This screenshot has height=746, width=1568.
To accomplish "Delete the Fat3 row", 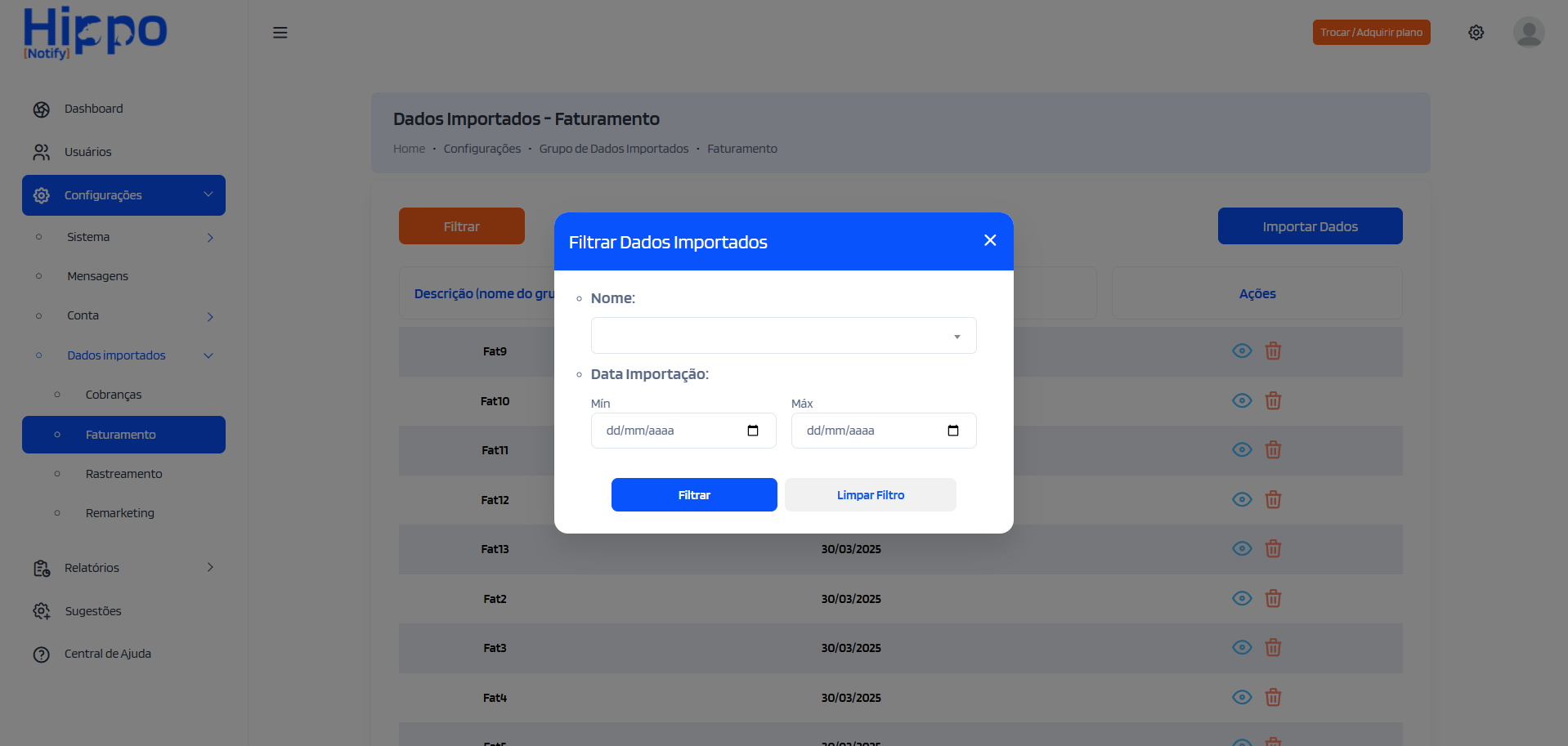I will click(x=1273, y=647).
